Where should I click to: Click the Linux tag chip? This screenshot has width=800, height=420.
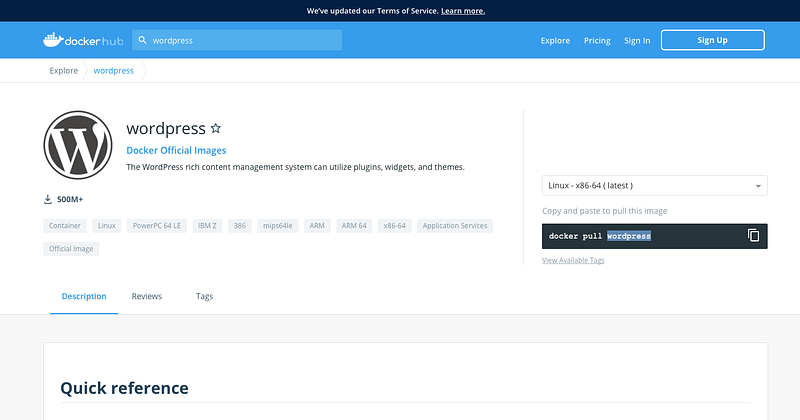click(x=107, y=226)
